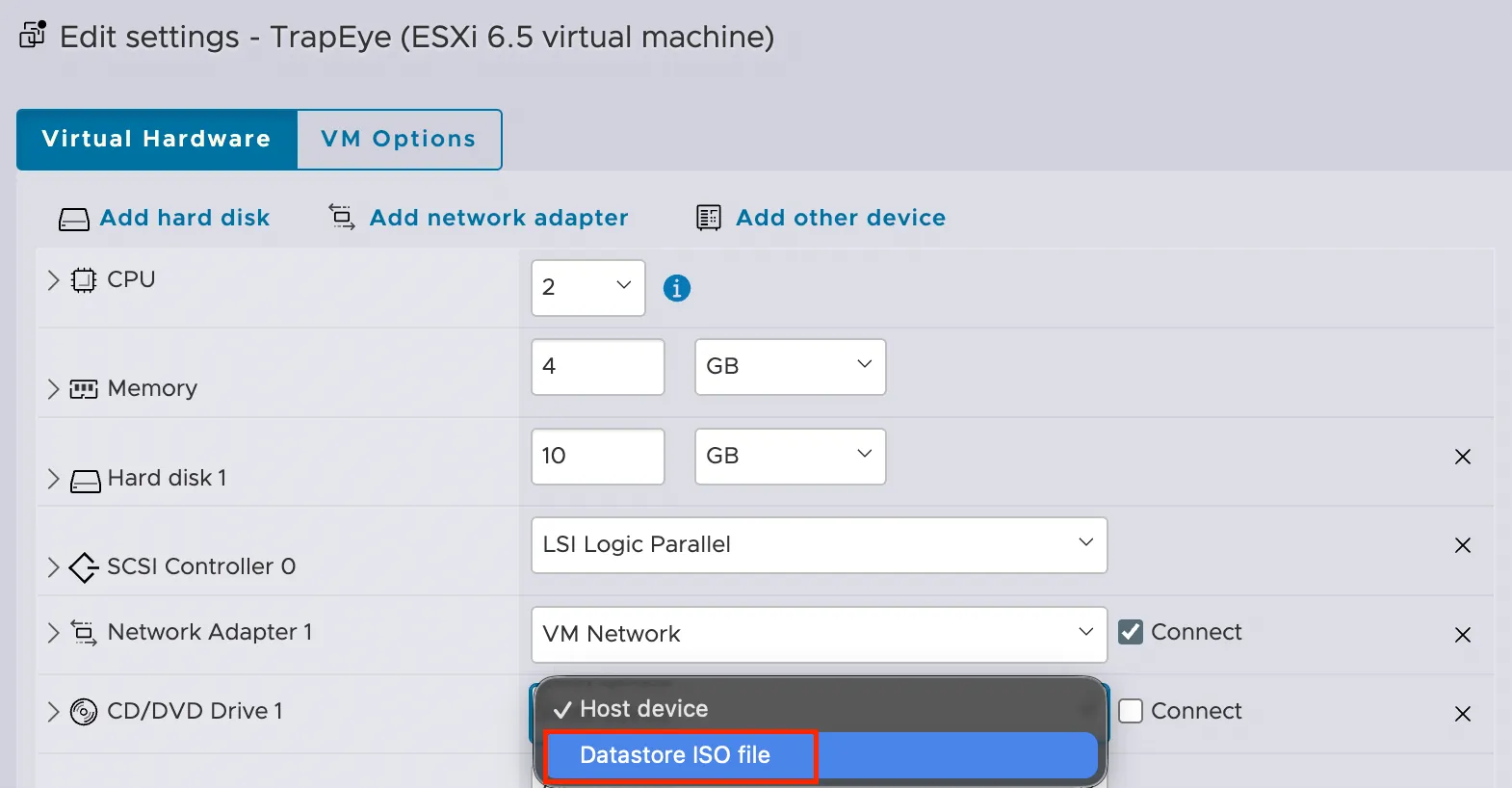Click the CD/DVD Drive 1 disc icon
The image size is (1512, 788).
[x=84, y=712]
